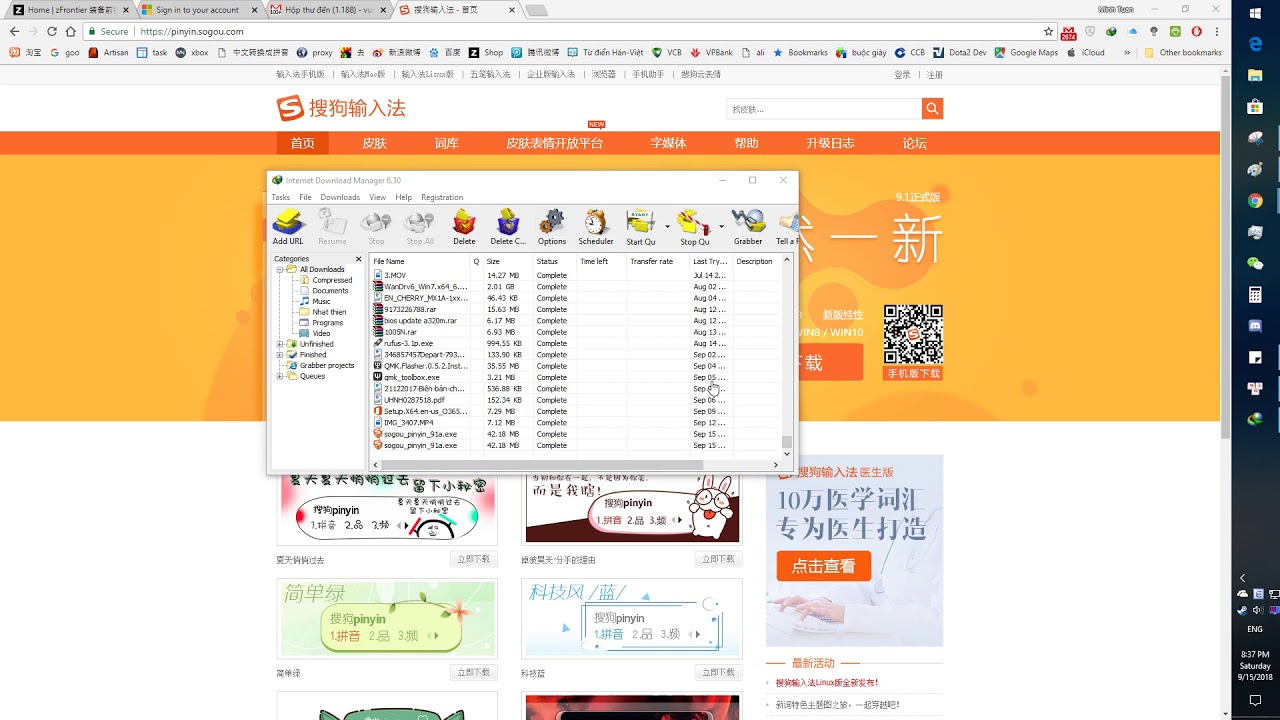Viewport: 1280px width, 720px height.
Task: Click the Opera extension icon in Chrome toolbar
Action: tap(1196, 32)
